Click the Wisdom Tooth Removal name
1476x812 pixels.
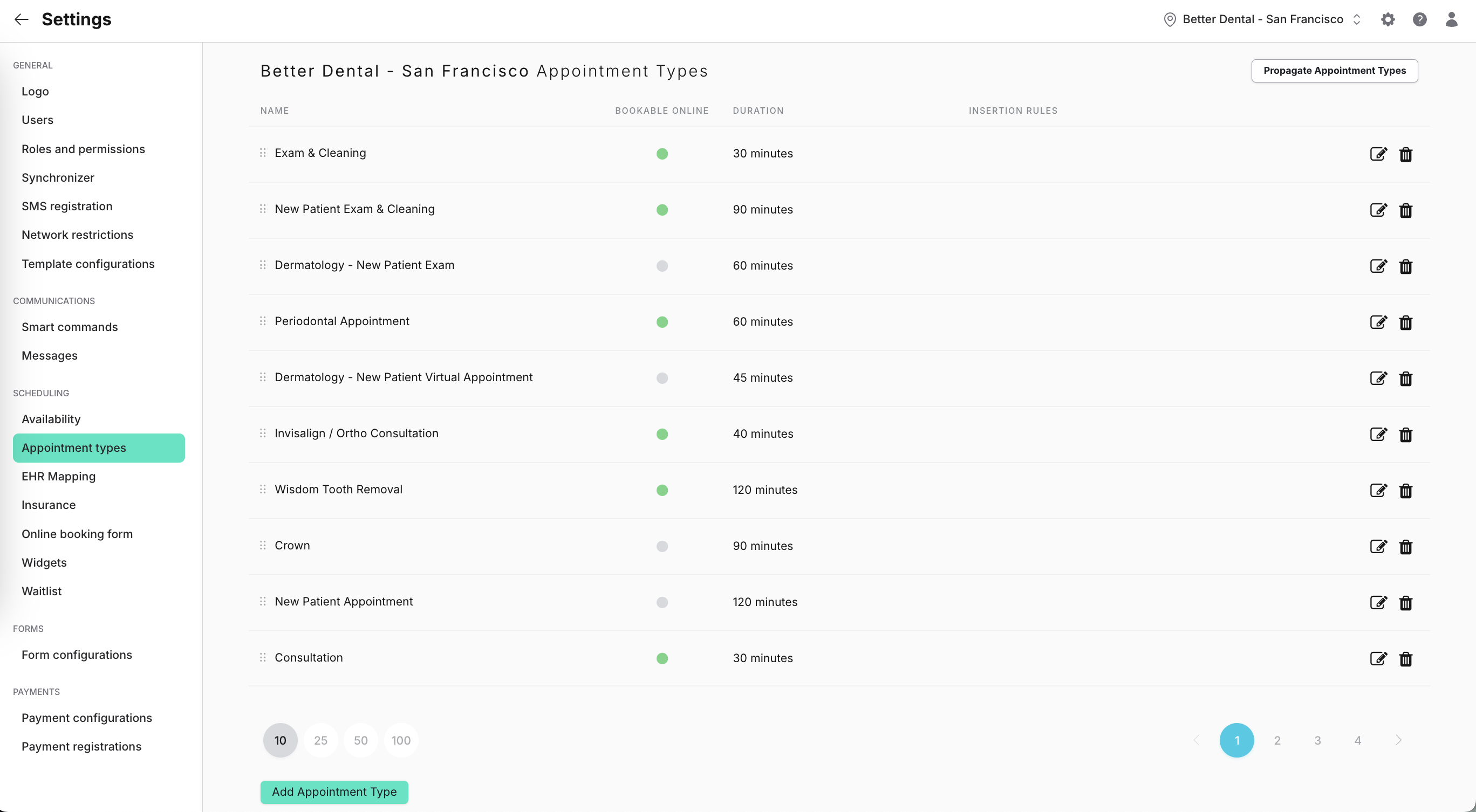pos(339,490)
